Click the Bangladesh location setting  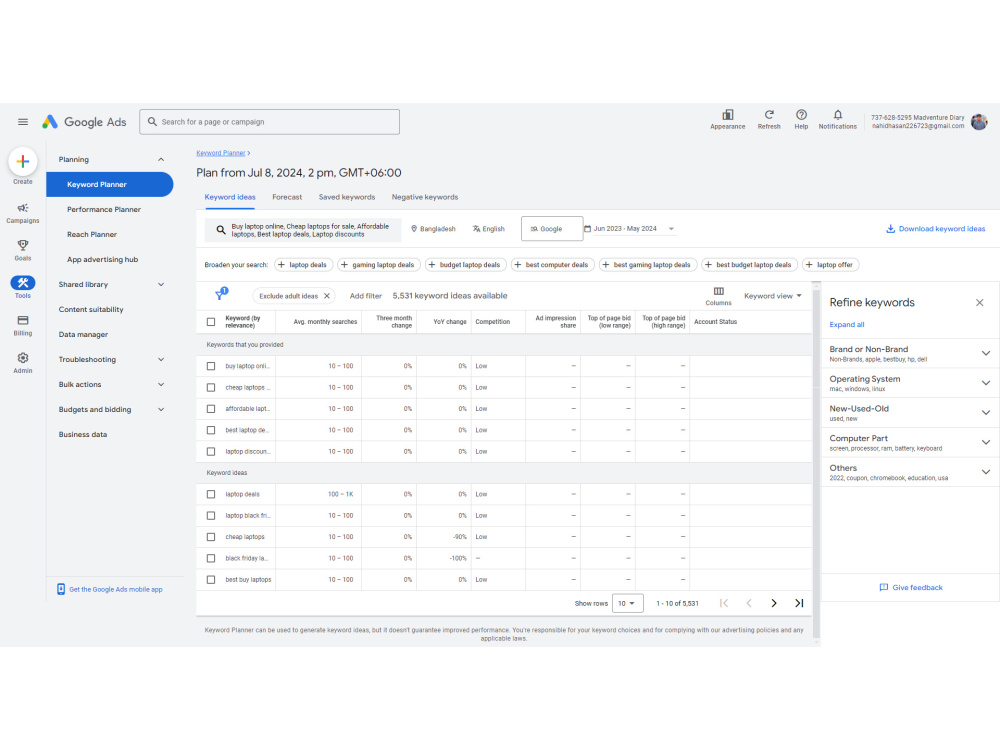(x=433, y=229)
